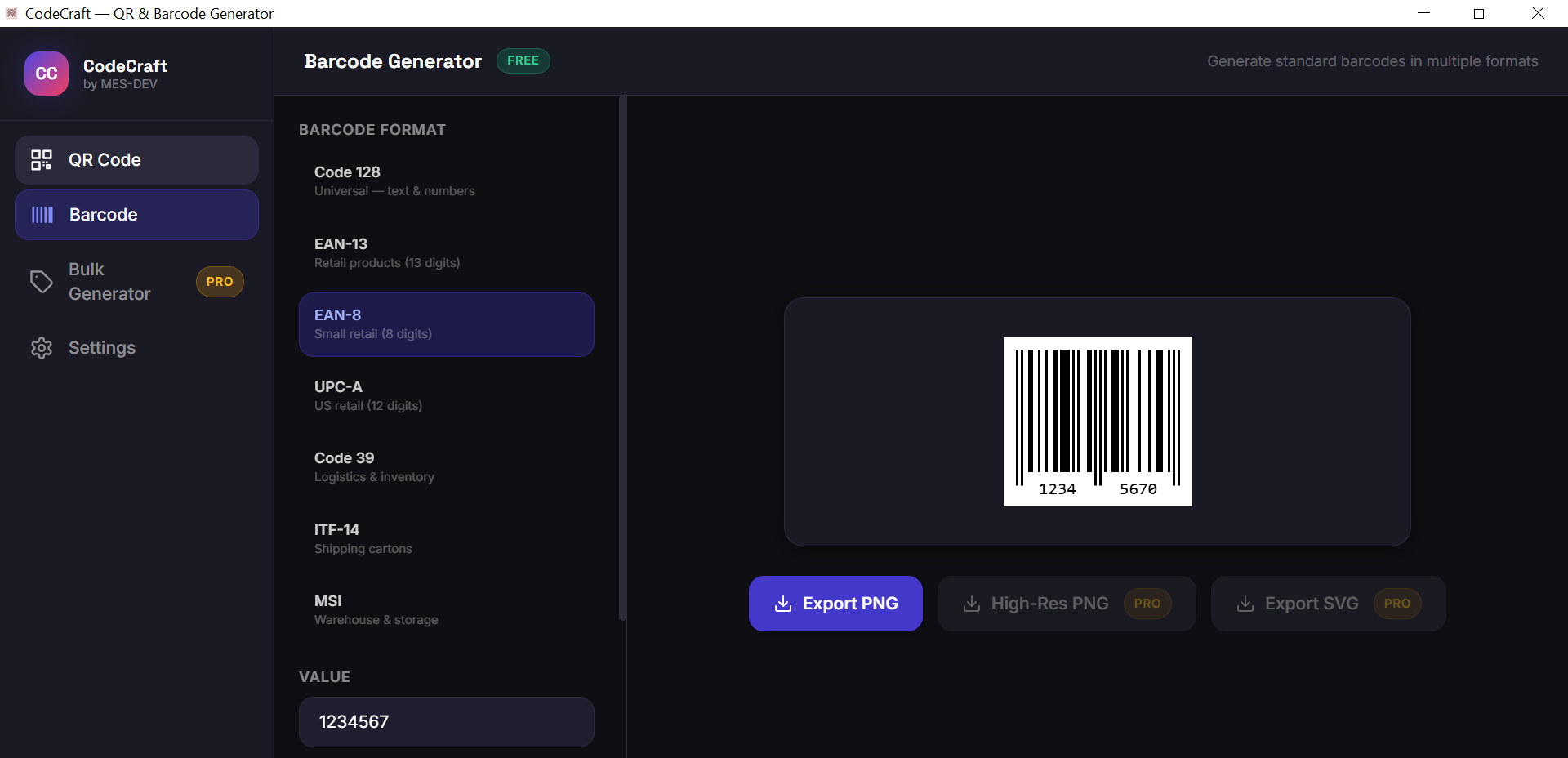Click the Barcode stripes icon in sidebar

[42, 215]
